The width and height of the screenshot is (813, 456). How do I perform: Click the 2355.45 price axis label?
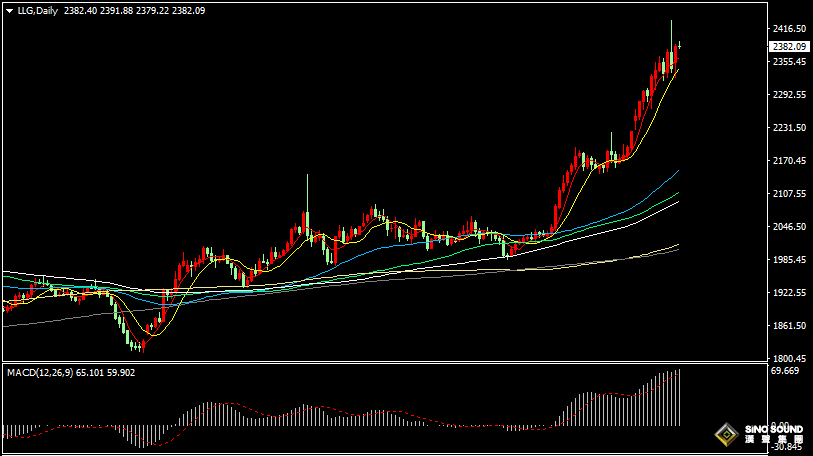(x=789, y=62)
